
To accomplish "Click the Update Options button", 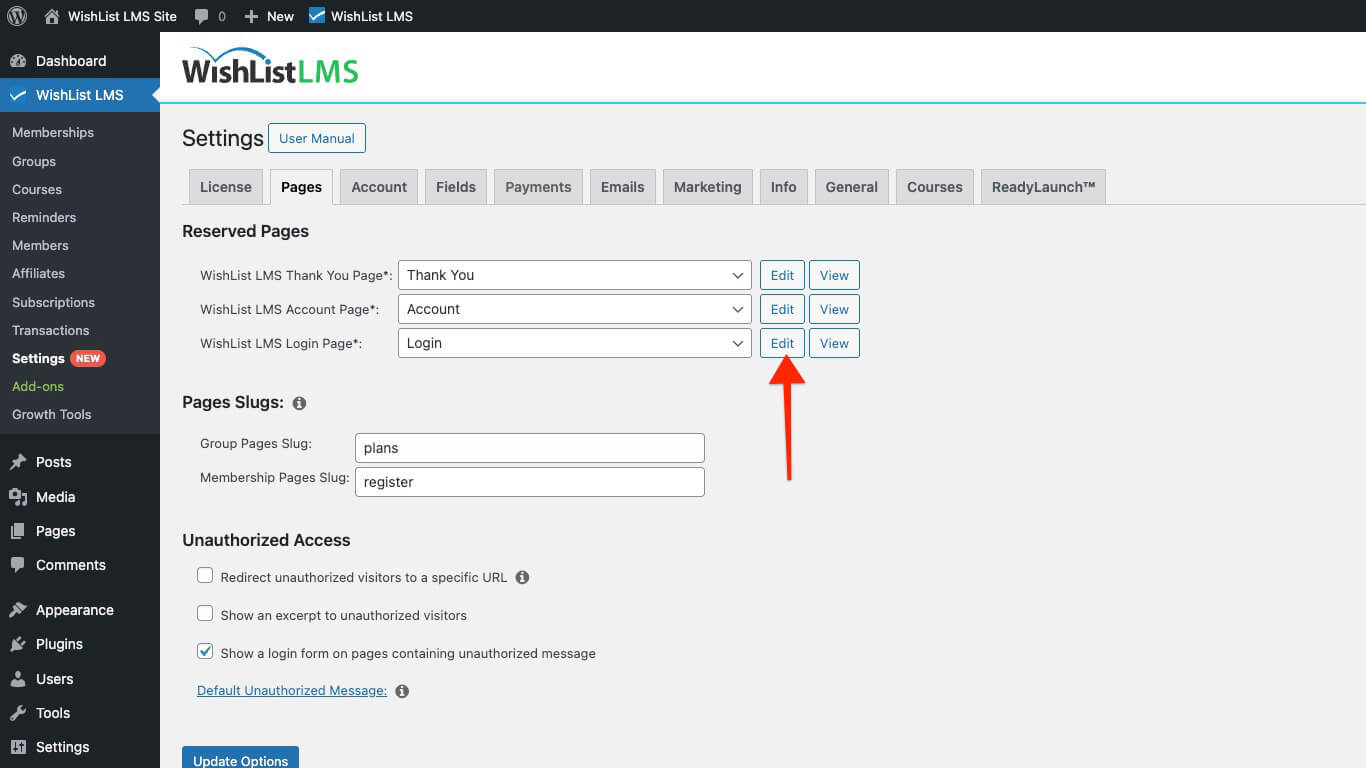I will (240, 759).
